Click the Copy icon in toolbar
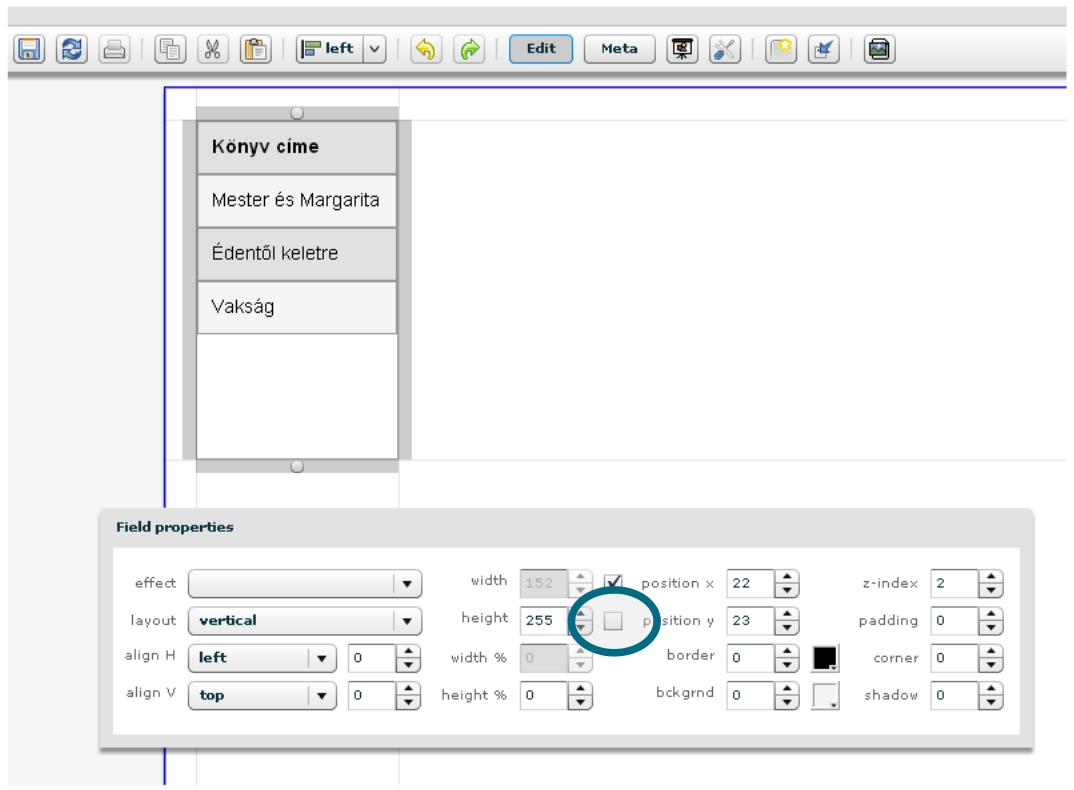The height and width of the screenshot is (790, 1074). 171,49
